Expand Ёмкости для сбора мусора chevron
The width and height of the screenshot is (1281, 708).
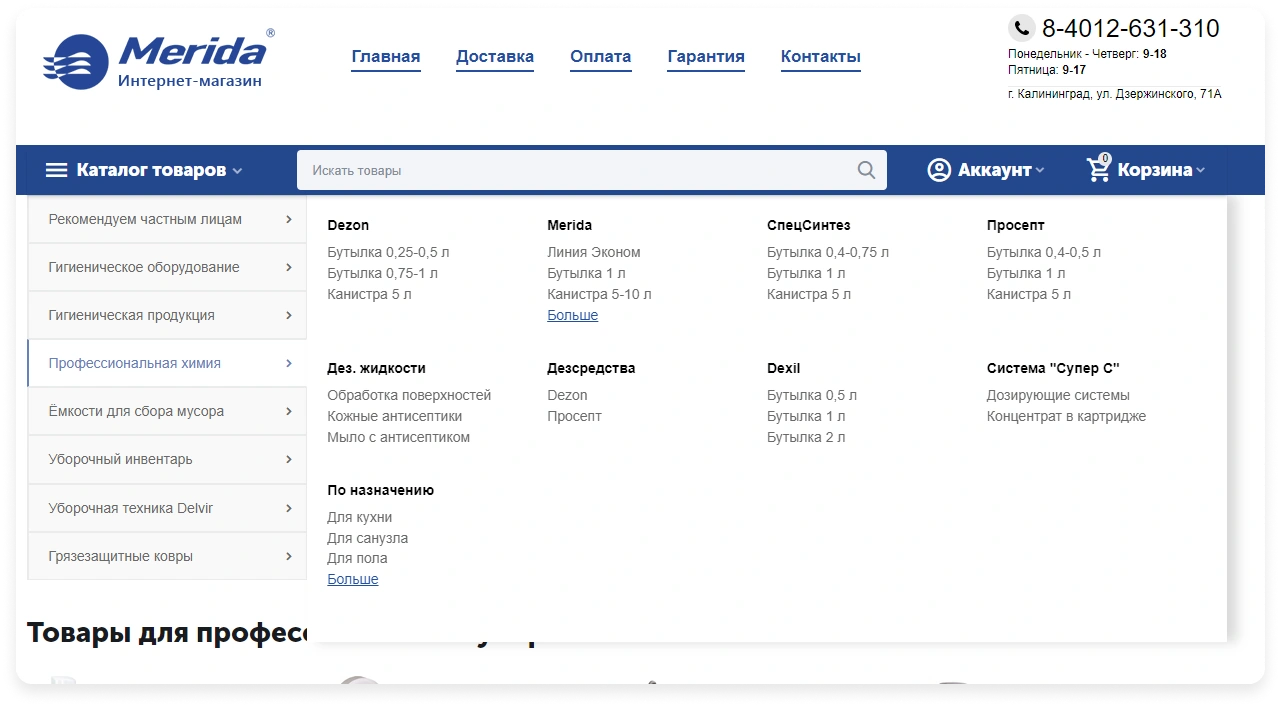pyautogui.click(x=289, y=411)
